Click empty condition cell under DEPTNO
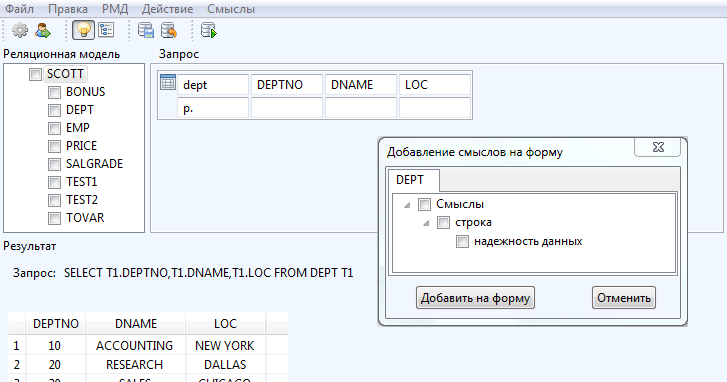 click(x=287, y=108)
